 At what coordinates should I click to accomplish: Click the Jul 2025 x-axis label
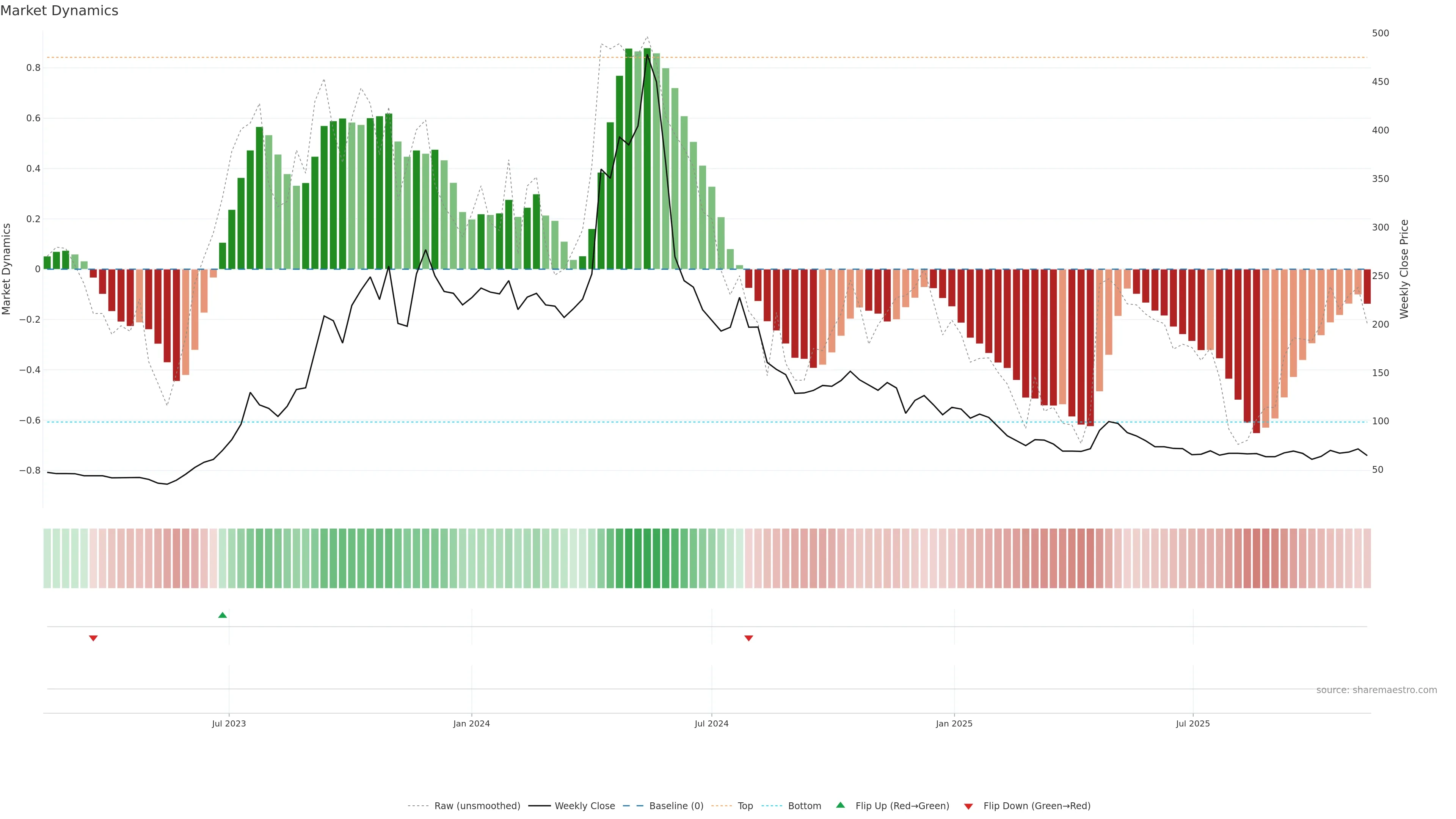point(1192,723)
